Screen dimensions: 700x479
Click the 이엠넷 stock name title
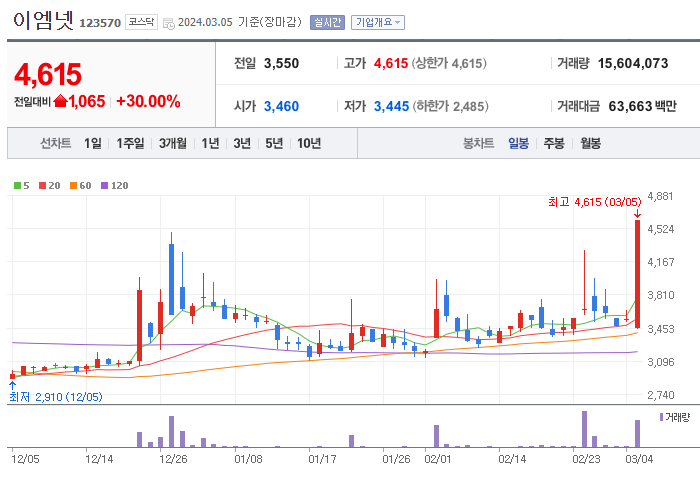tap(43, 21)
